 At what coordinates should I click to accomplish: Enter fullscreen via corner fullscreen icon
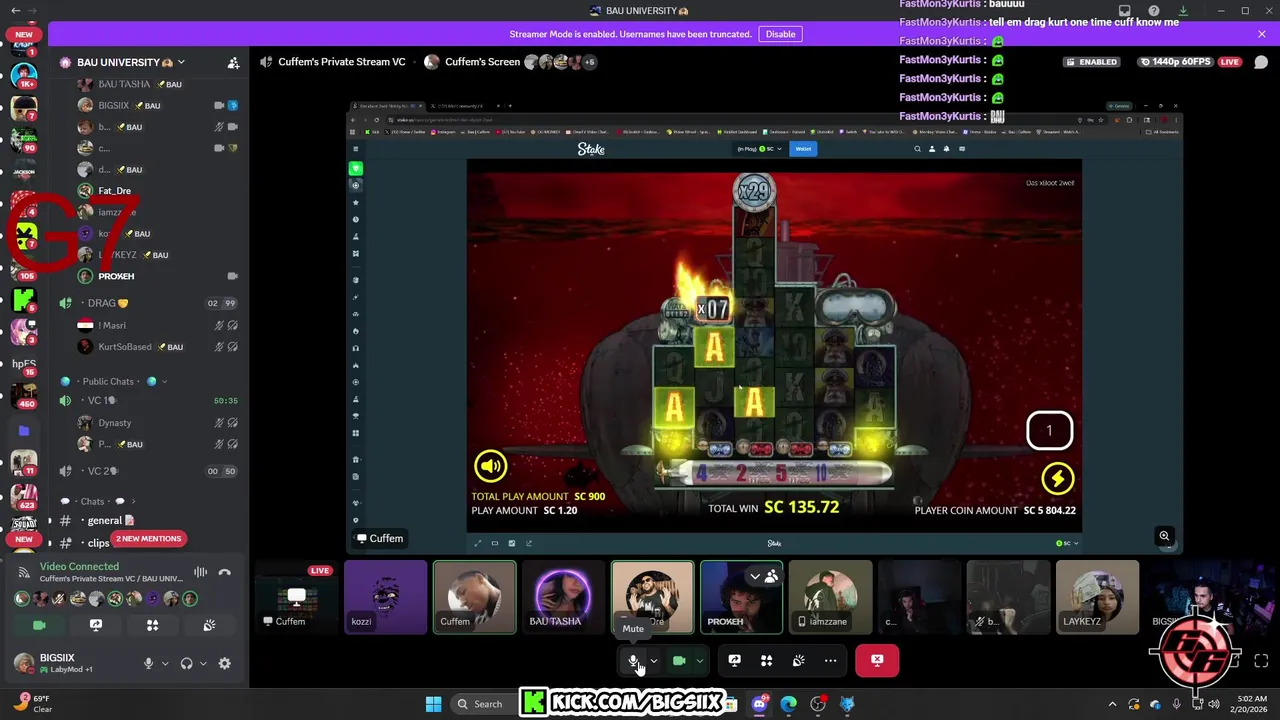1261,660
